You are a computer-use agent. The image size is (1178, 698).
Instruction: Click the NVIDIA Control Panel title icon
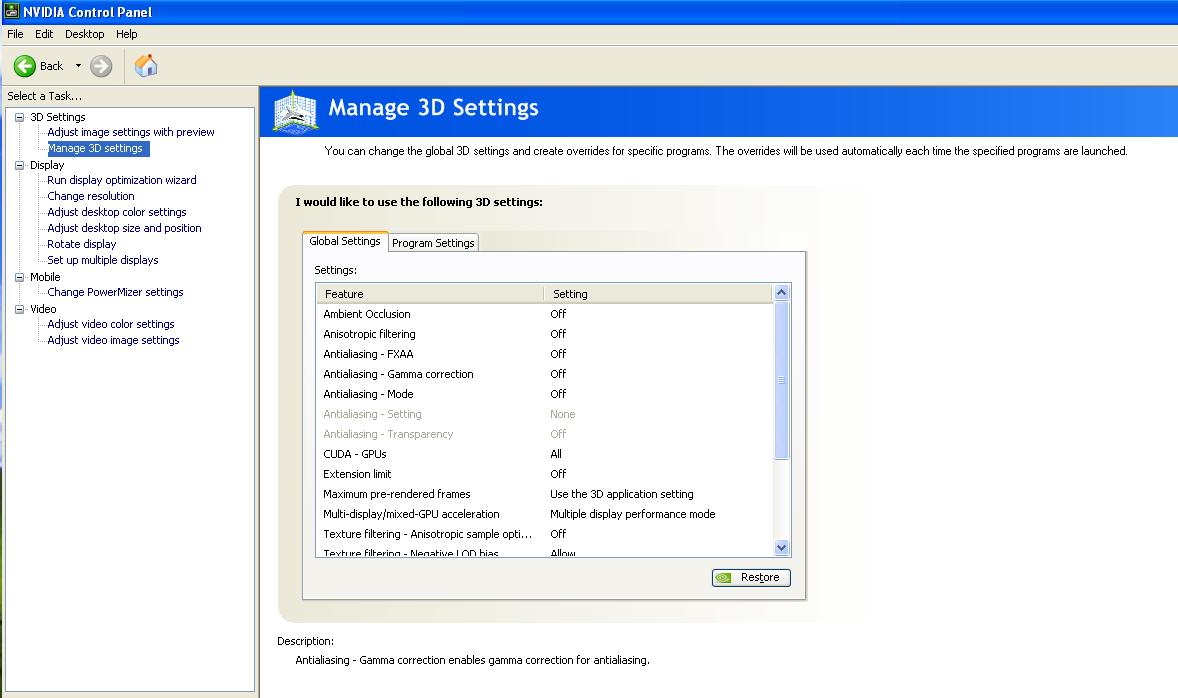click(11, 11)
